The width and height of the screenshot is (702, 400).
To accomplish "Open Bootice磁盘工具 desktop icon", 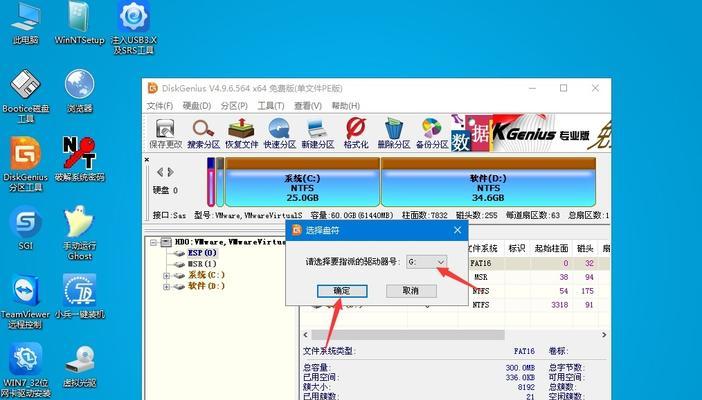I will [26, 96].
